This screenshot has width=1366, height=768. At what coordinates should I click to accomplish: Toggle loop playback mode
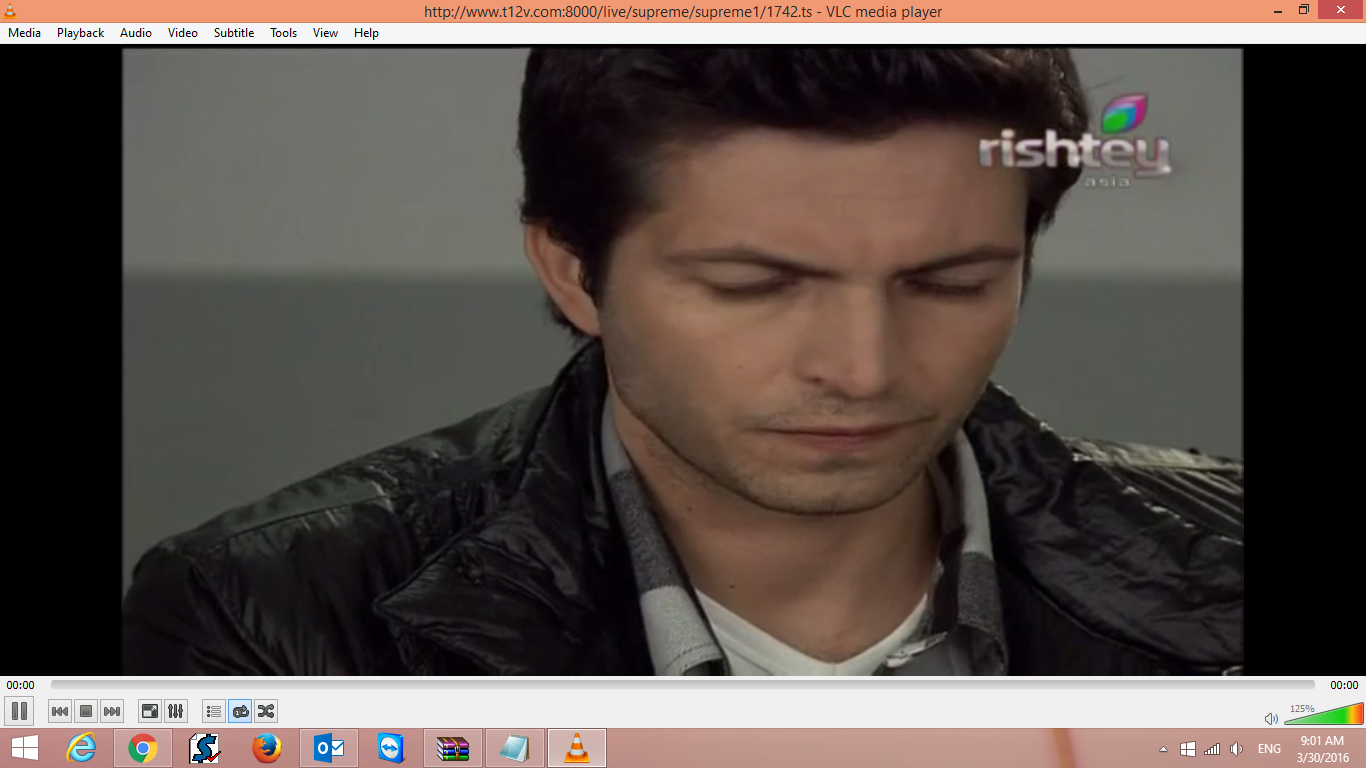(240, 710)
